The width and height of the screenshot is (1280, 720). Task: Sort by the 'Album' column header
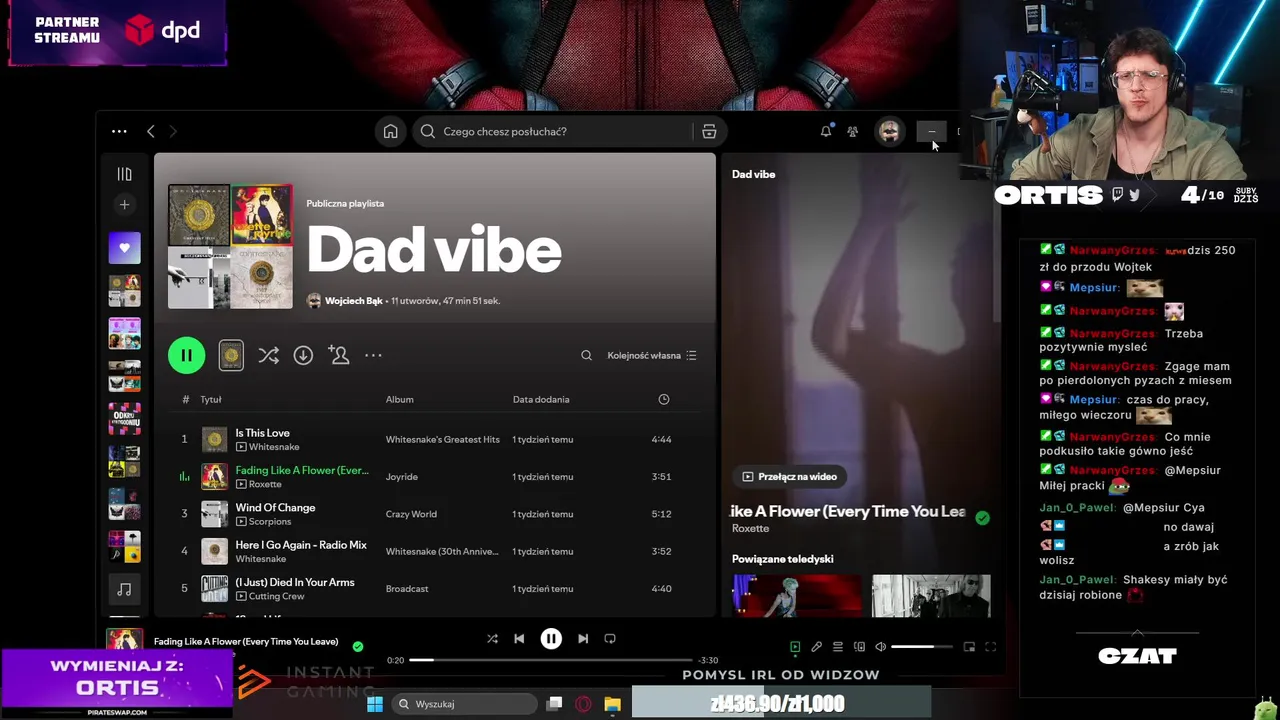[399, 399]
